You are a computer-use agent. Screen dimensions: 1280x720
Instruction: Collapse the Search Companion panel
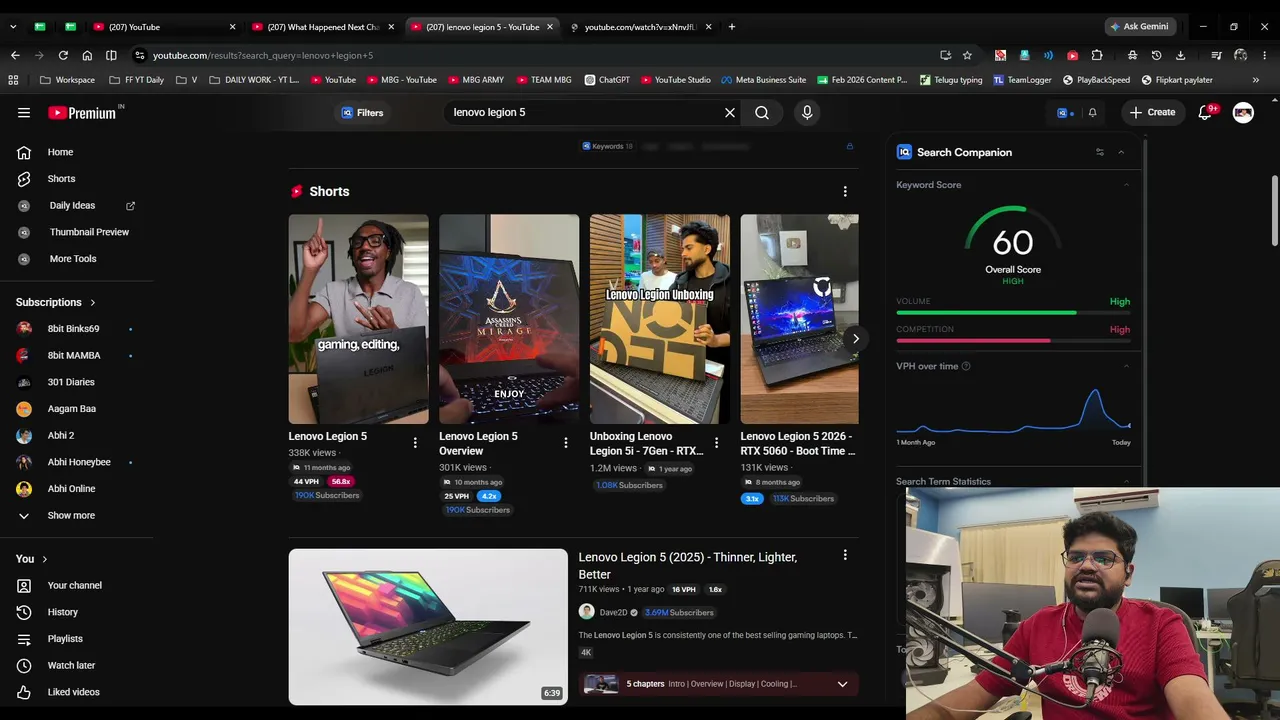[x=1121, y=152]
